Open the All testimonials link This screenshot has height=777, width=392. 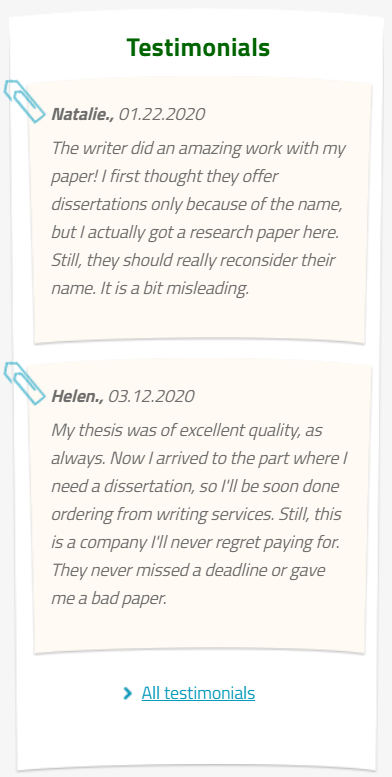click(x=198, y=693)
